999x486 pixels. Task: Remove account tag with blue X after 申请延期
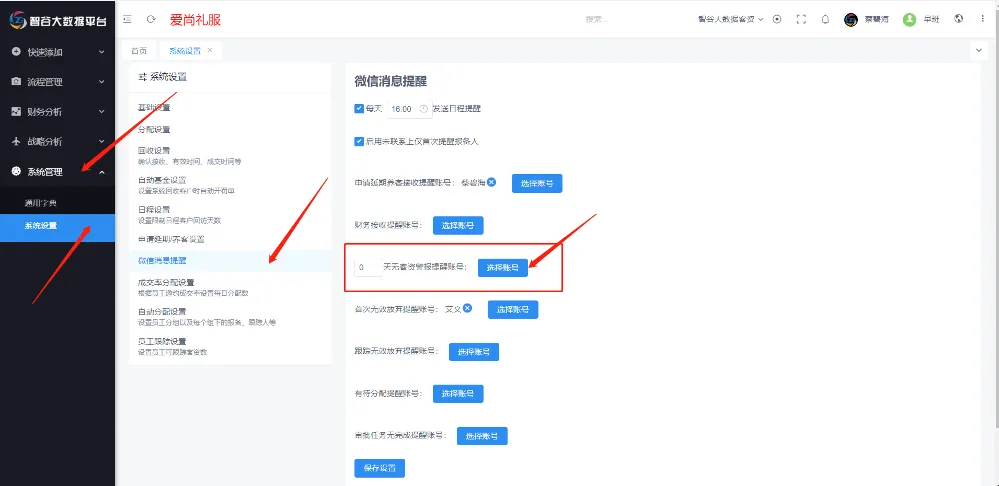[x=492, y=182]
